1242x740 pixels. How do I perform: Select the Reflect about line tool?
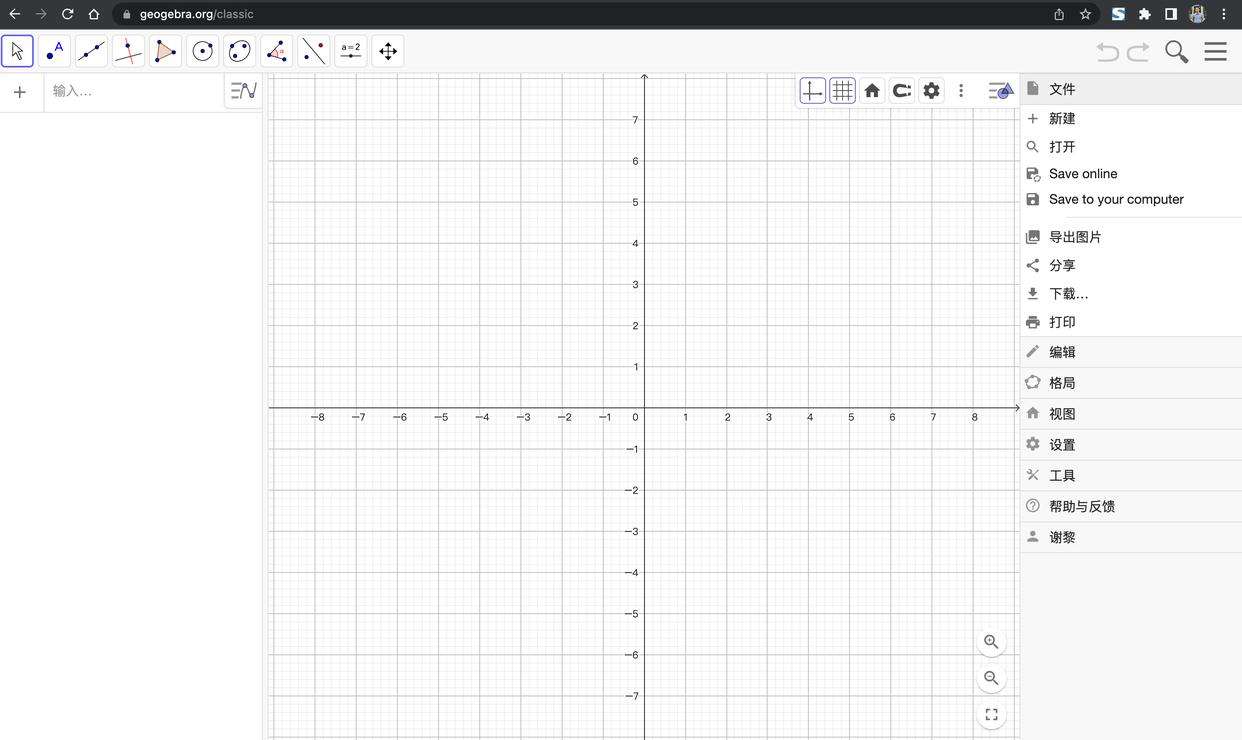pos(314,51)
